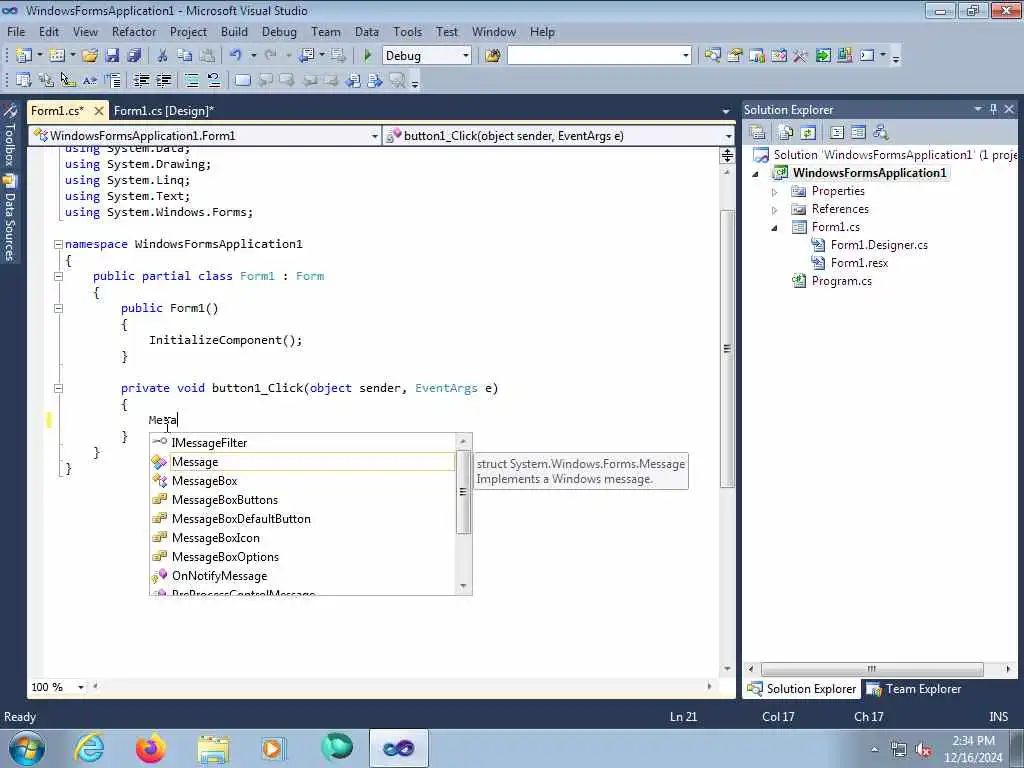Viewport: 1024px width, 768px height.
Task: Click the Undo arrow icon
Action: 236,56
